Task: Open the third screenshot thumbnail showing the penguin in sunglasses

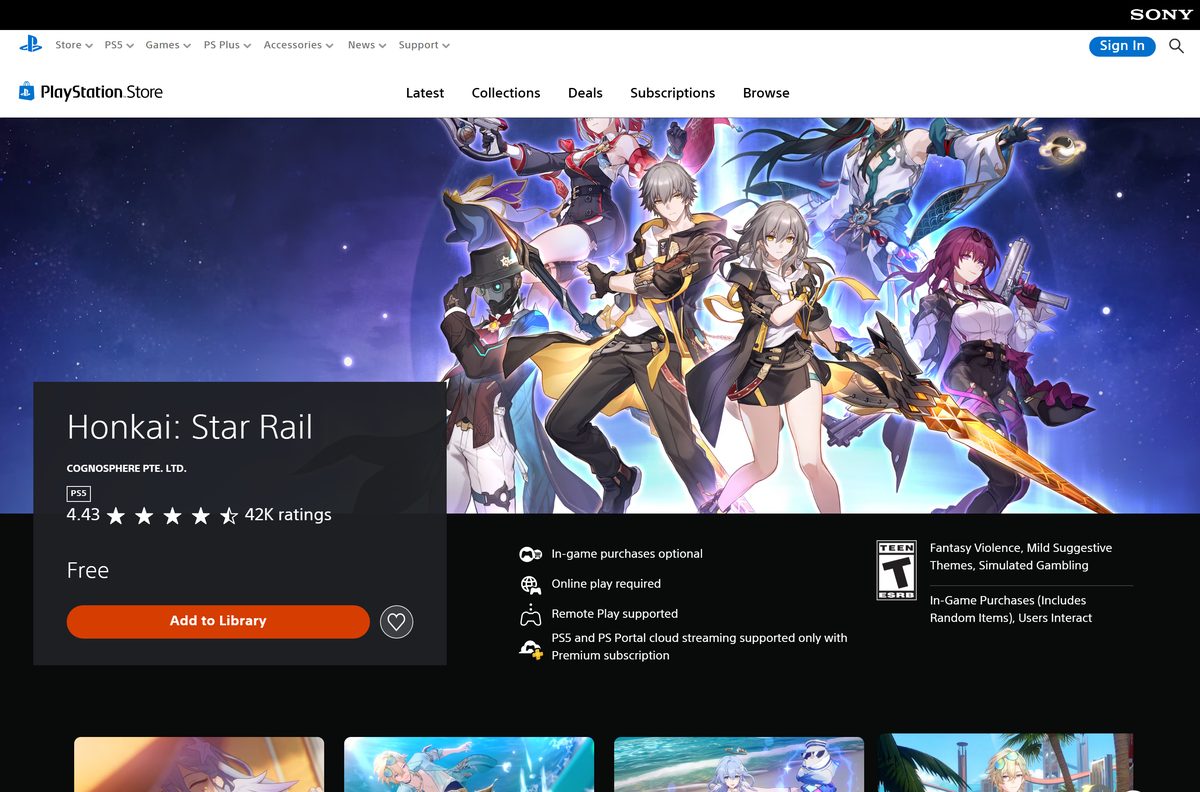Action: [739, 764]
